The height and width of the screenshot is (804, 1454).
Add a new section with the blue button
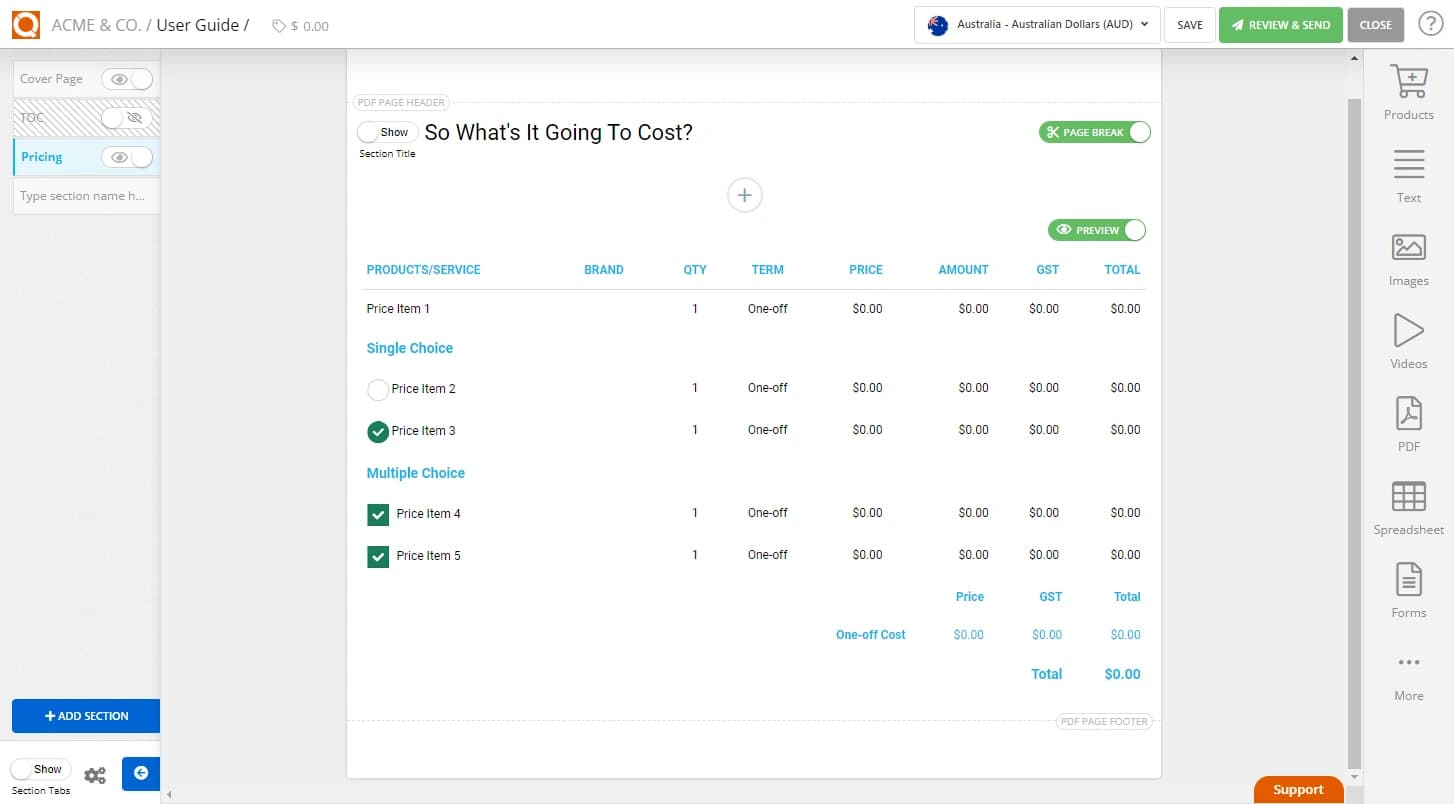(85, 716)
